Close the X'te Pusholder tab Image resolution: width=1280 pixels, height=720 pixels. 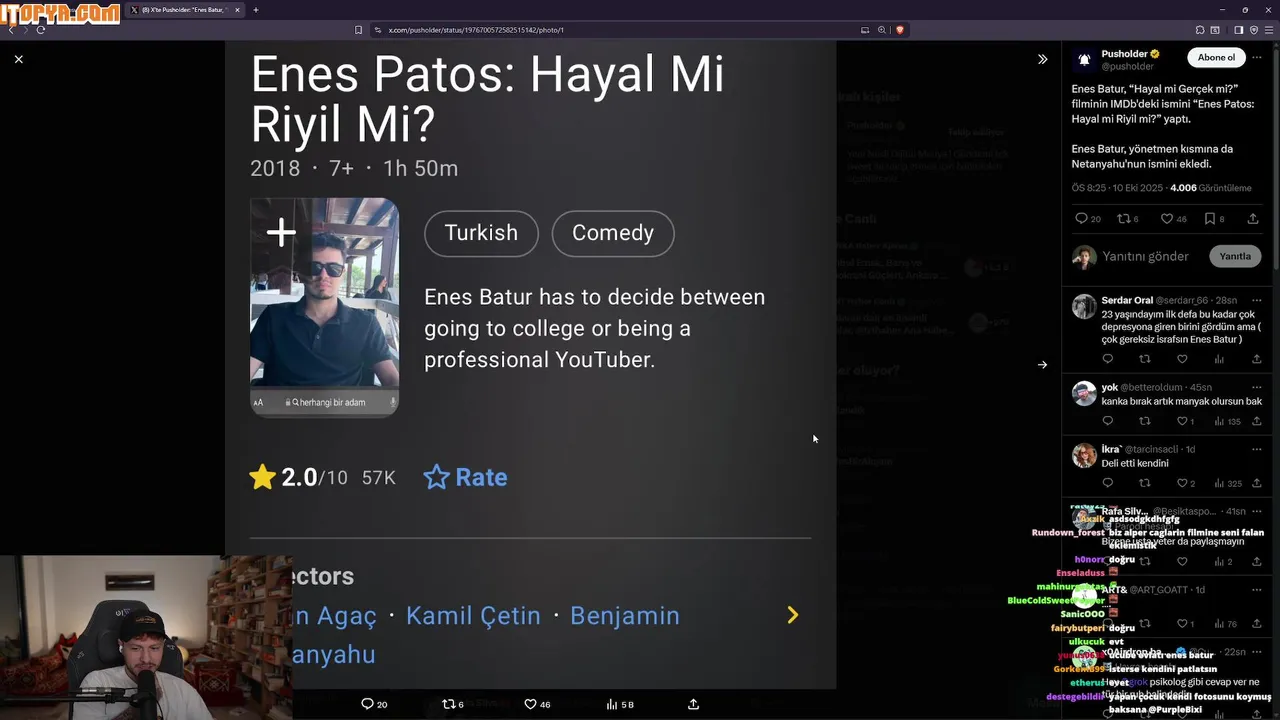coord(237,10)
